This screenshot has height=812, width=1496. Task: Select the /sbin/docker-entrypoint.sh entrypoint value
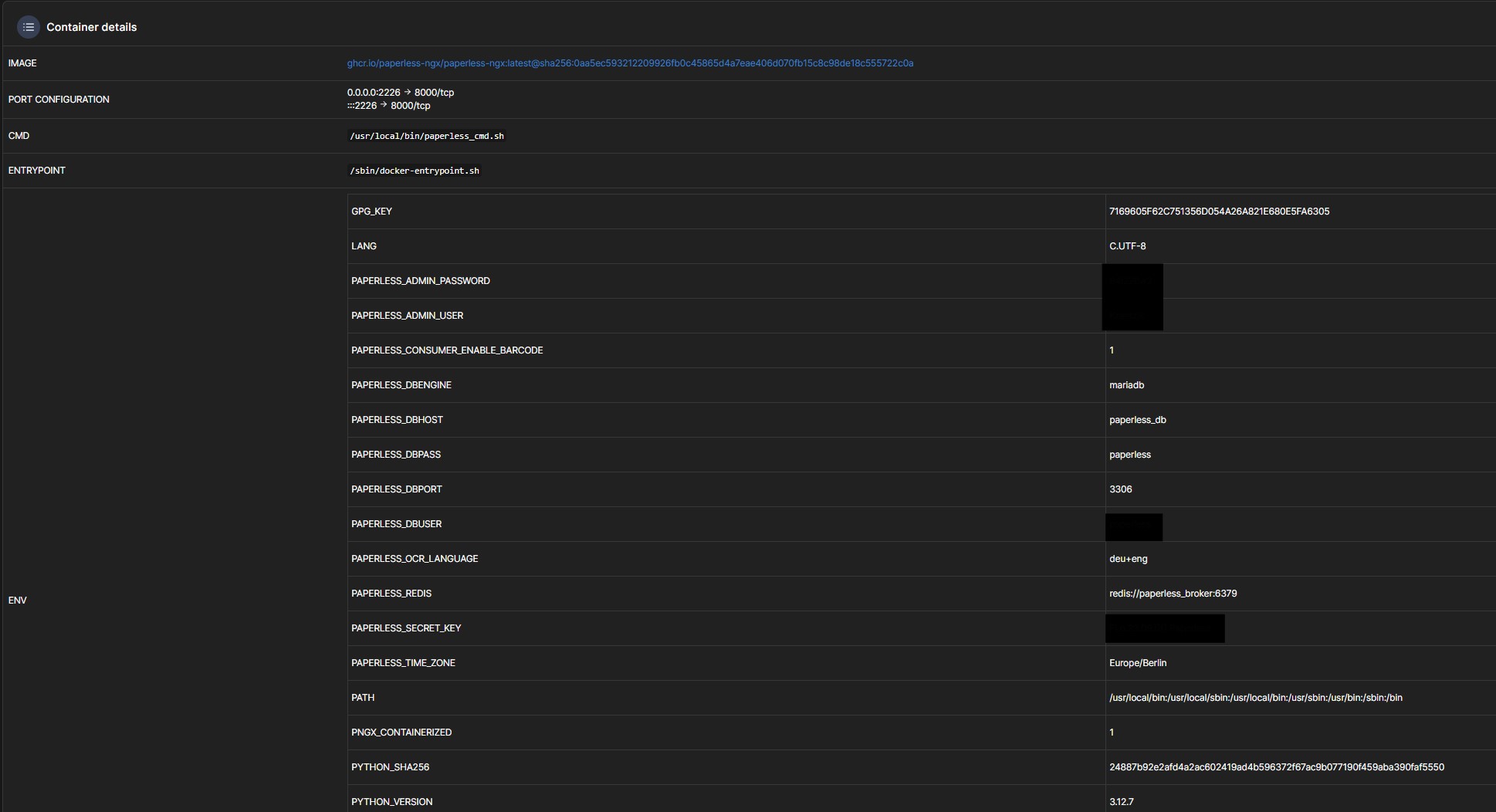point(415,171)
